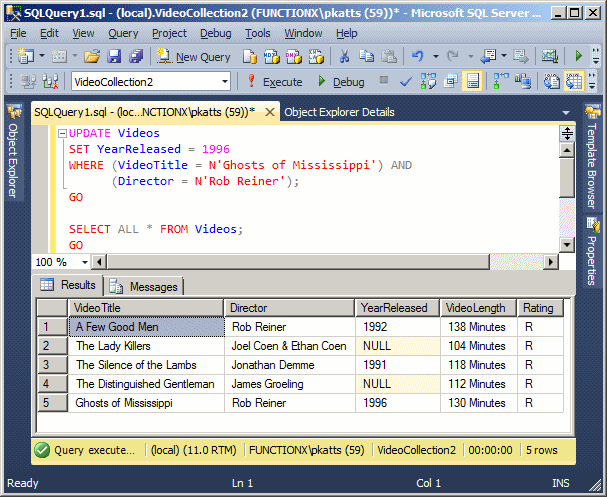This screenshot has width=607, height=497.
Task: Open the Query menu
Action: [x=123, y=33]
